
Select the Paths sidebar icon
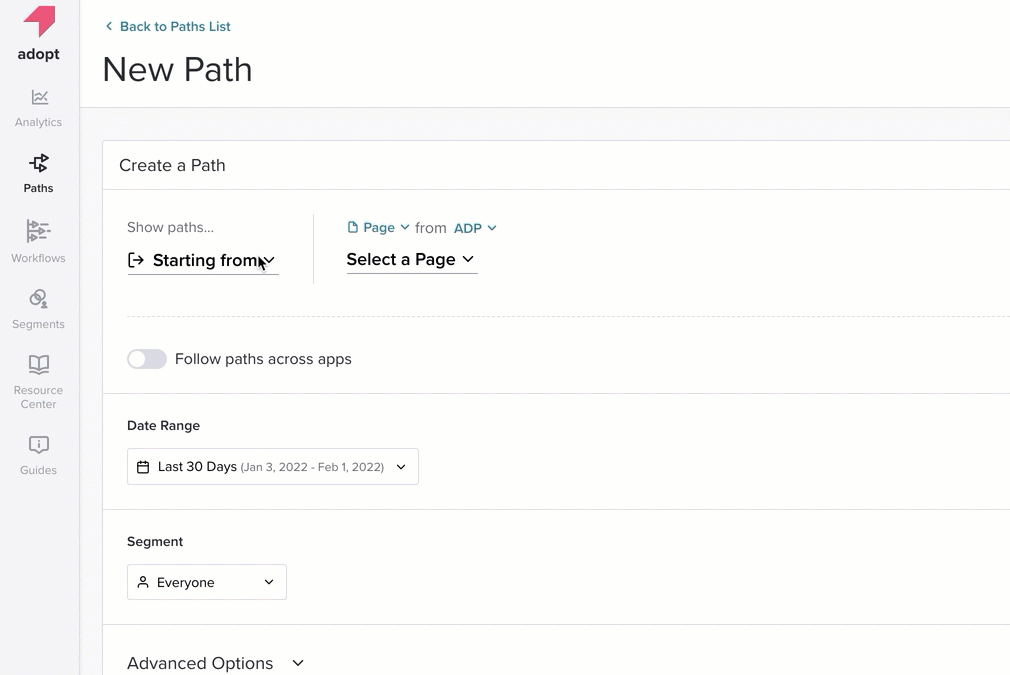(38, 163)
